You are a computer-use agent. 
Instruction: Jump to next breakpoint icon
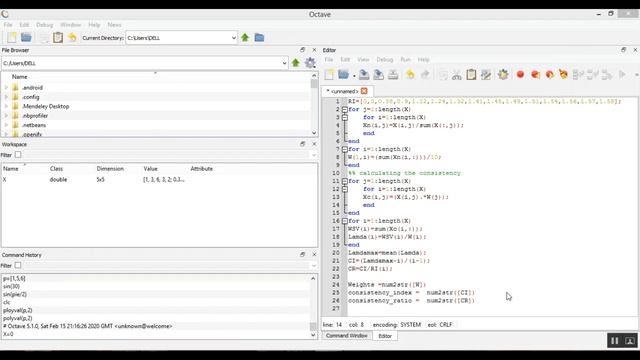(535, 74)
